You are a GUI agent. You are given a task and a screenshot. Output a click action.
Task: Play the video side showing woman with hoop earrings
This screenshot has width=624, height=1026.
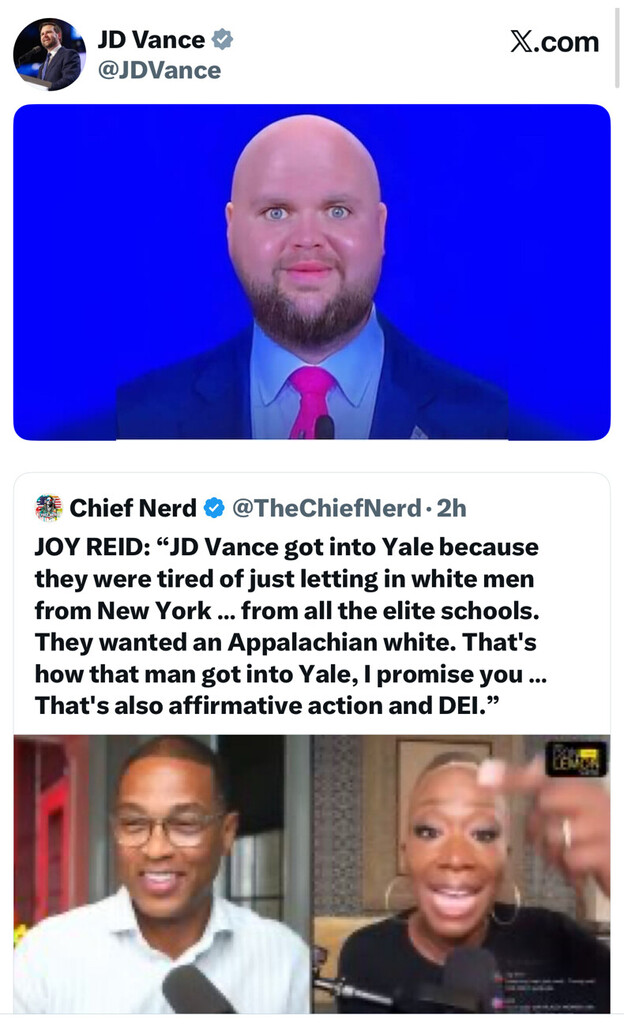461,874
